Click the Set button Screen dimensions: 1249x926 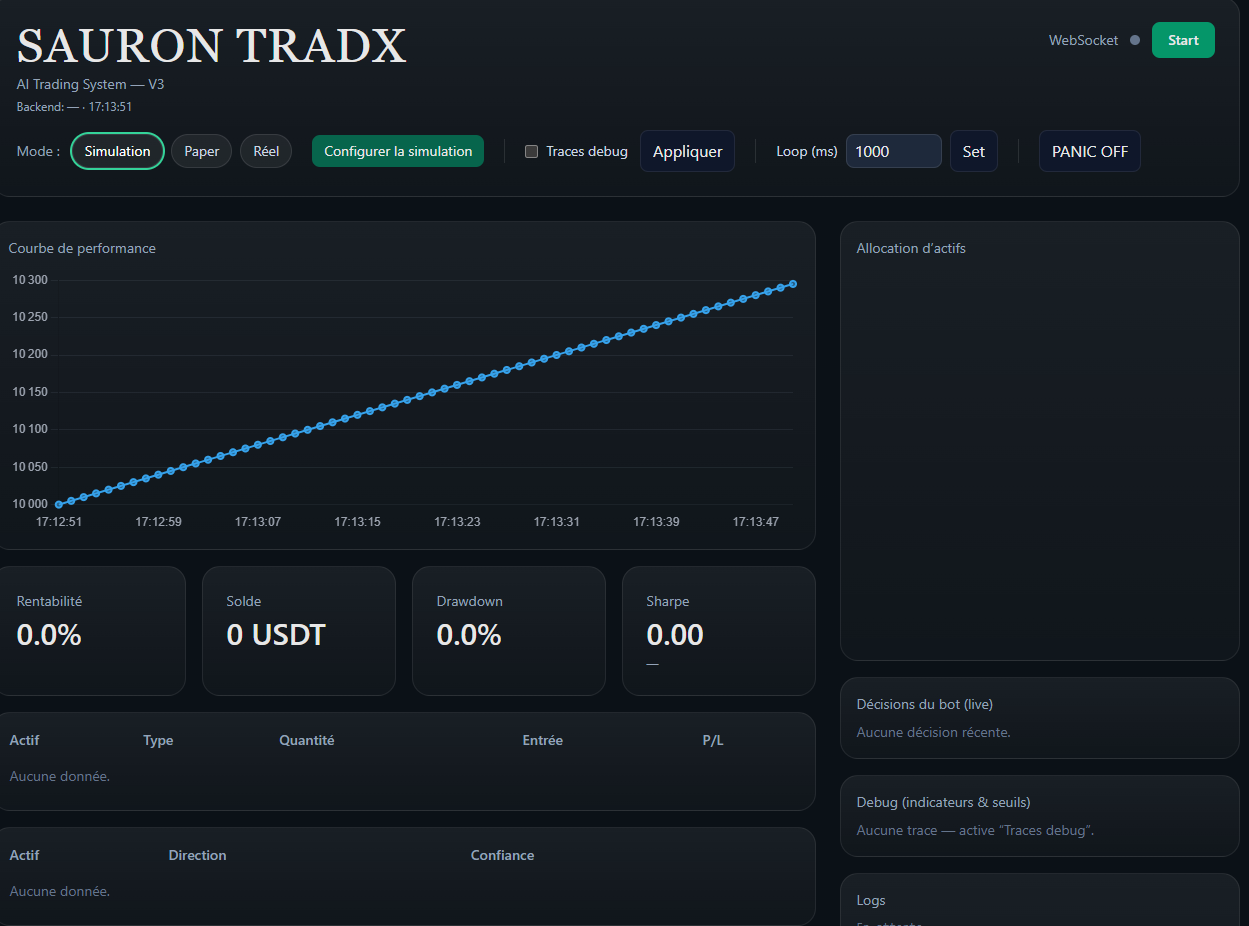click(974, 151)
